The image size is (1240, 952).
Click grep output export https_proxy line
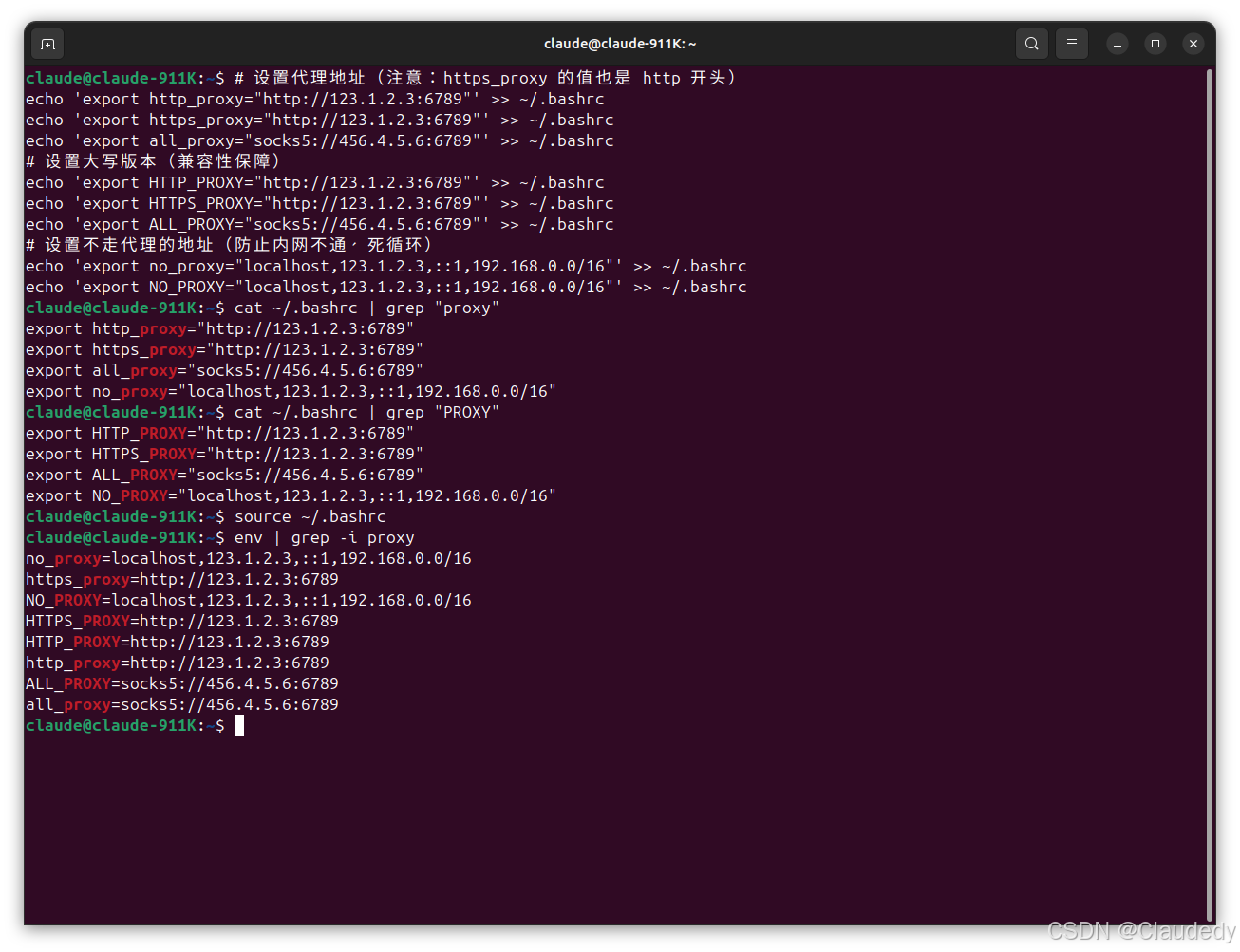(225, 349)
